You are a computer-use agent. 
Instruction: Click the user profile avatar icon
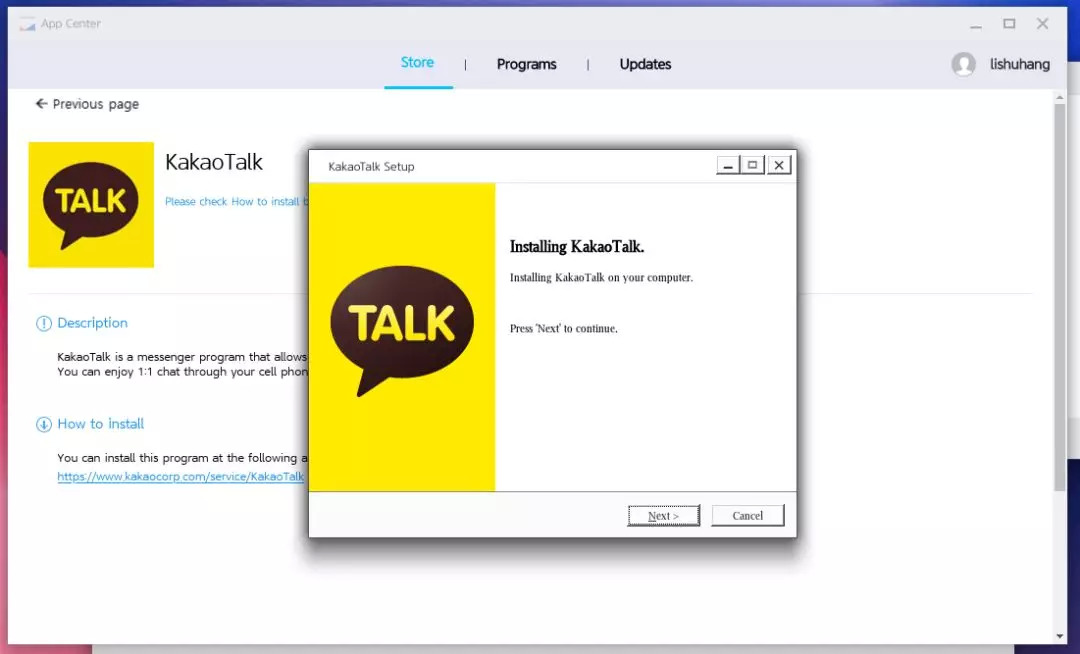(963, 64)
